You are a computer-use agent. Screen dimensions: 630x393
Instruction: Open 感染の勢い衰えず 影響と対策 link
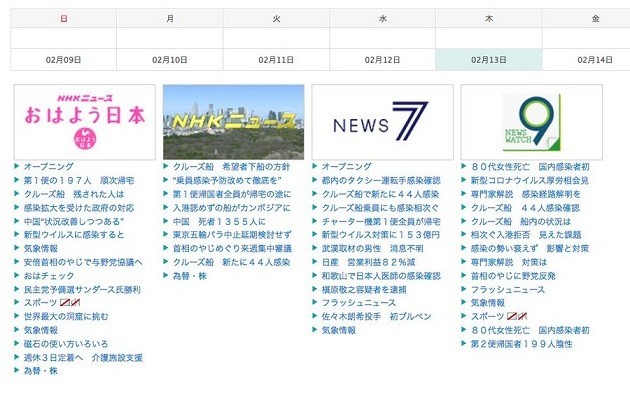[x=530, y=249]
